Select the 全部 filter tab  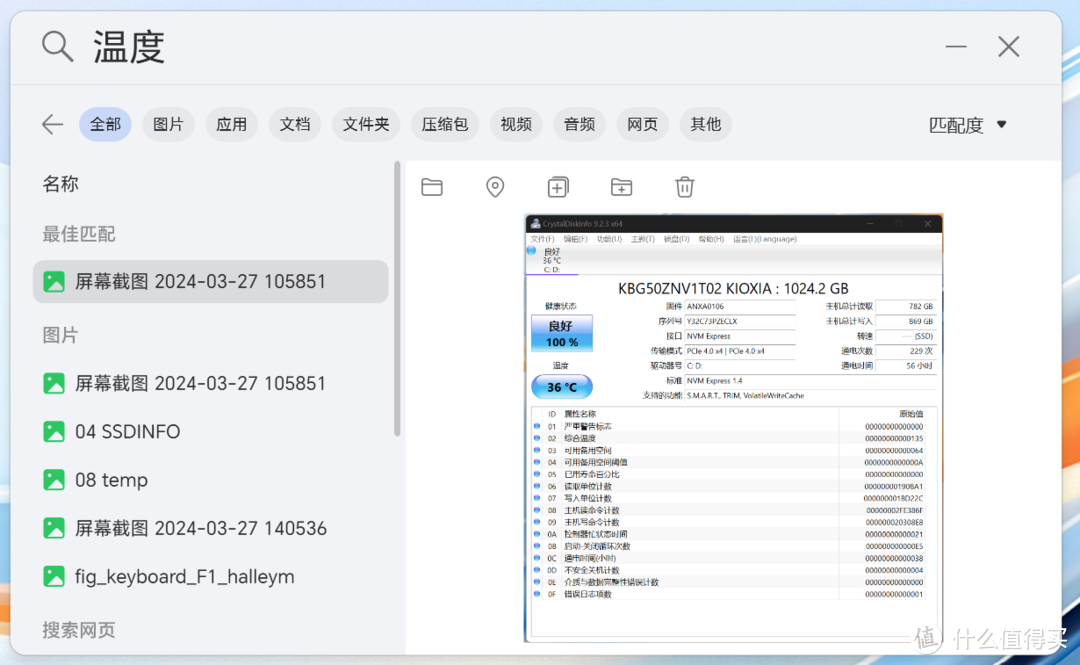coord(105,125)
